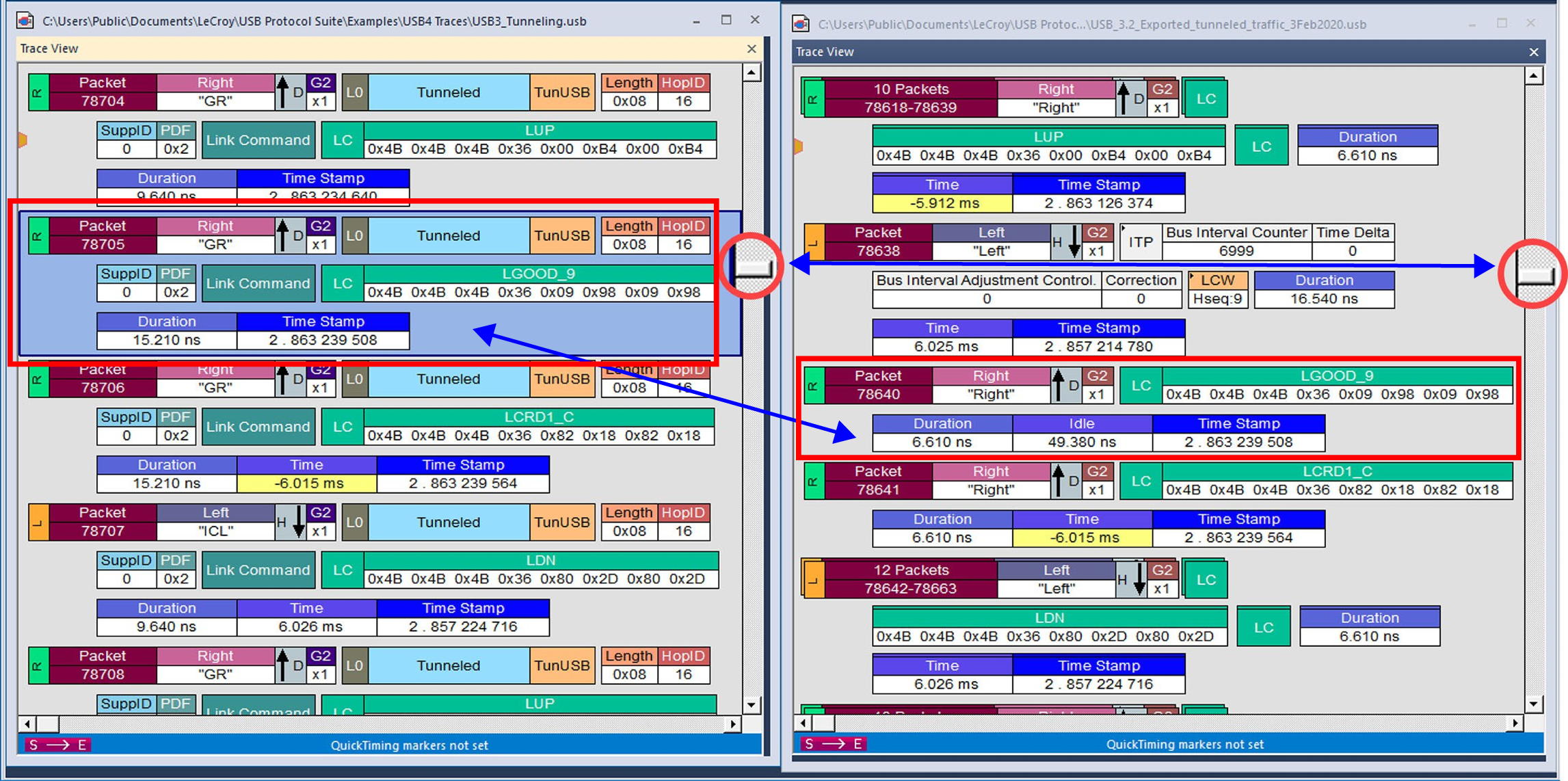Click up arrow on Packet 78704 Right field

pyautogui.click(x=282, y=92)
